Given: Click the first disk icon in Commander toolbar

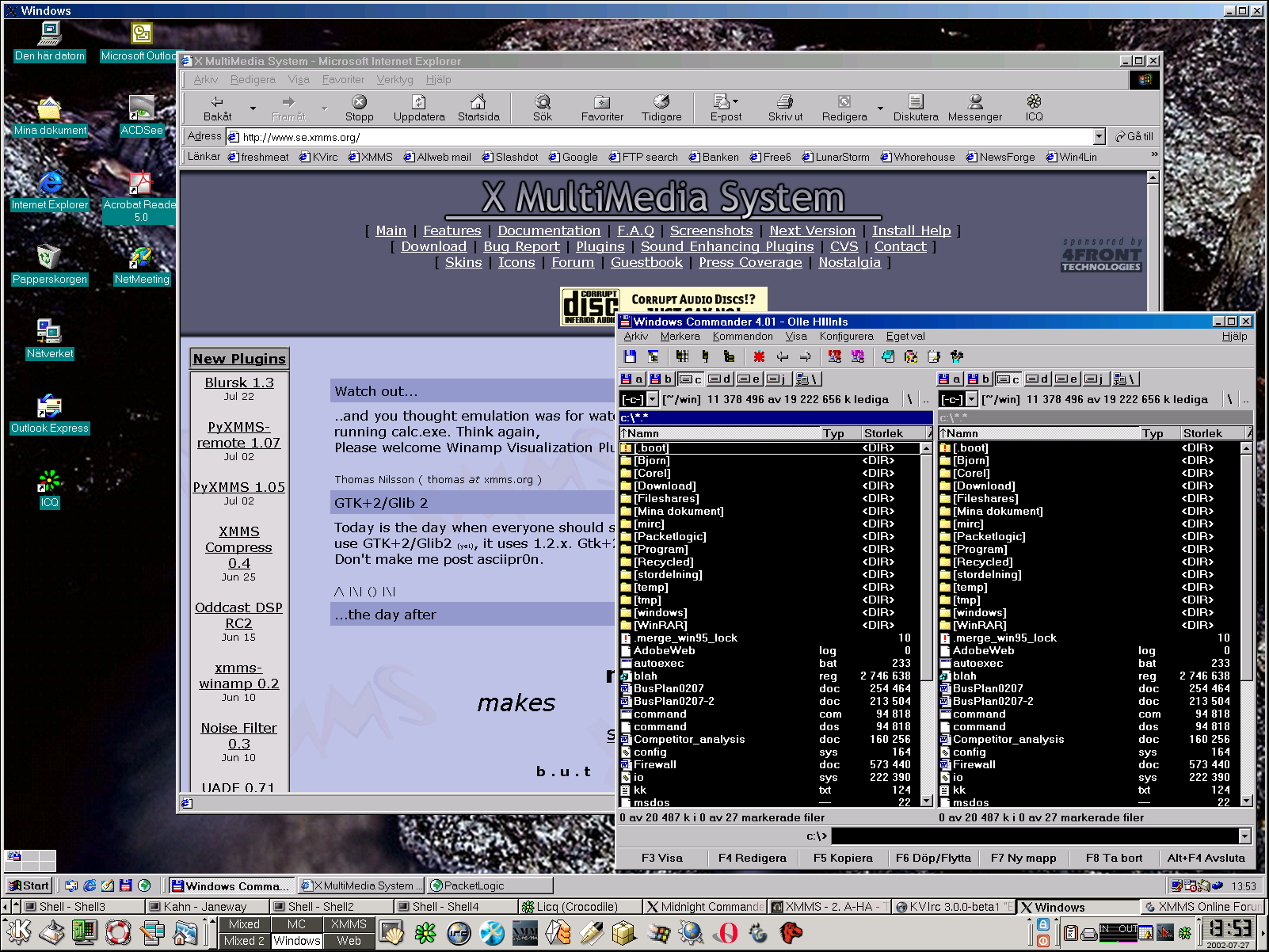Looking at the screenshot, I should pos(630,357).
